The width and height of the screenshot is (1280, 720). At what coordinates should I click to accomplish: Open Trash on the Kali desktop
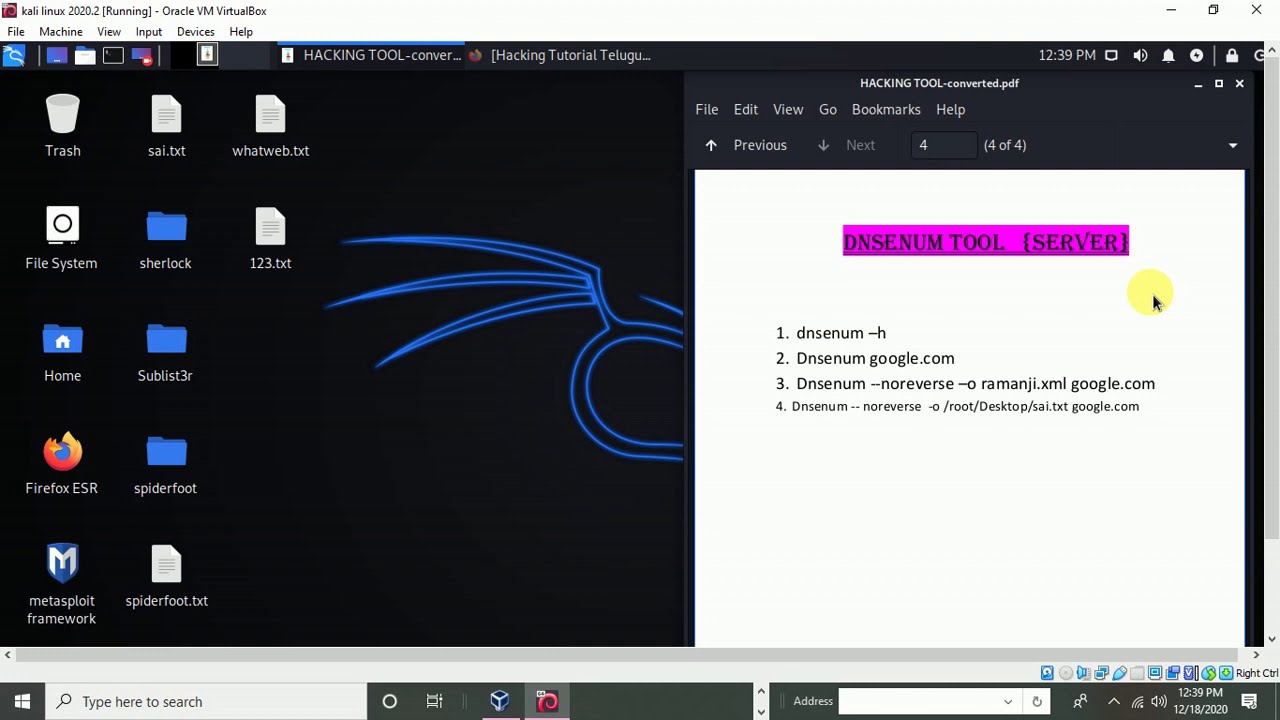(x=62, y=126)
